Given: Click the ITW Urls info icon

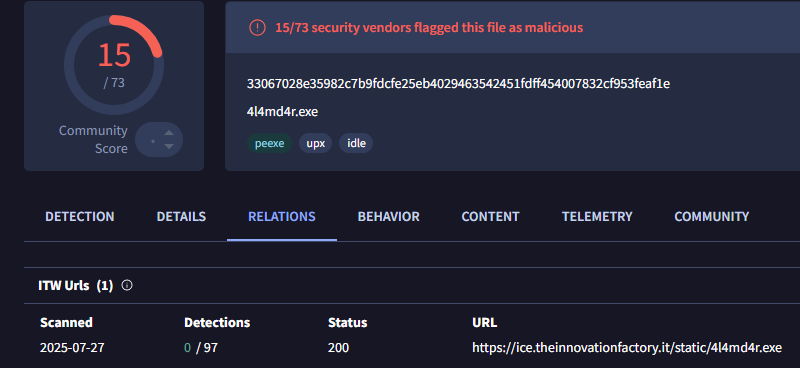Looking at the screenshot, I should (127, 285).
